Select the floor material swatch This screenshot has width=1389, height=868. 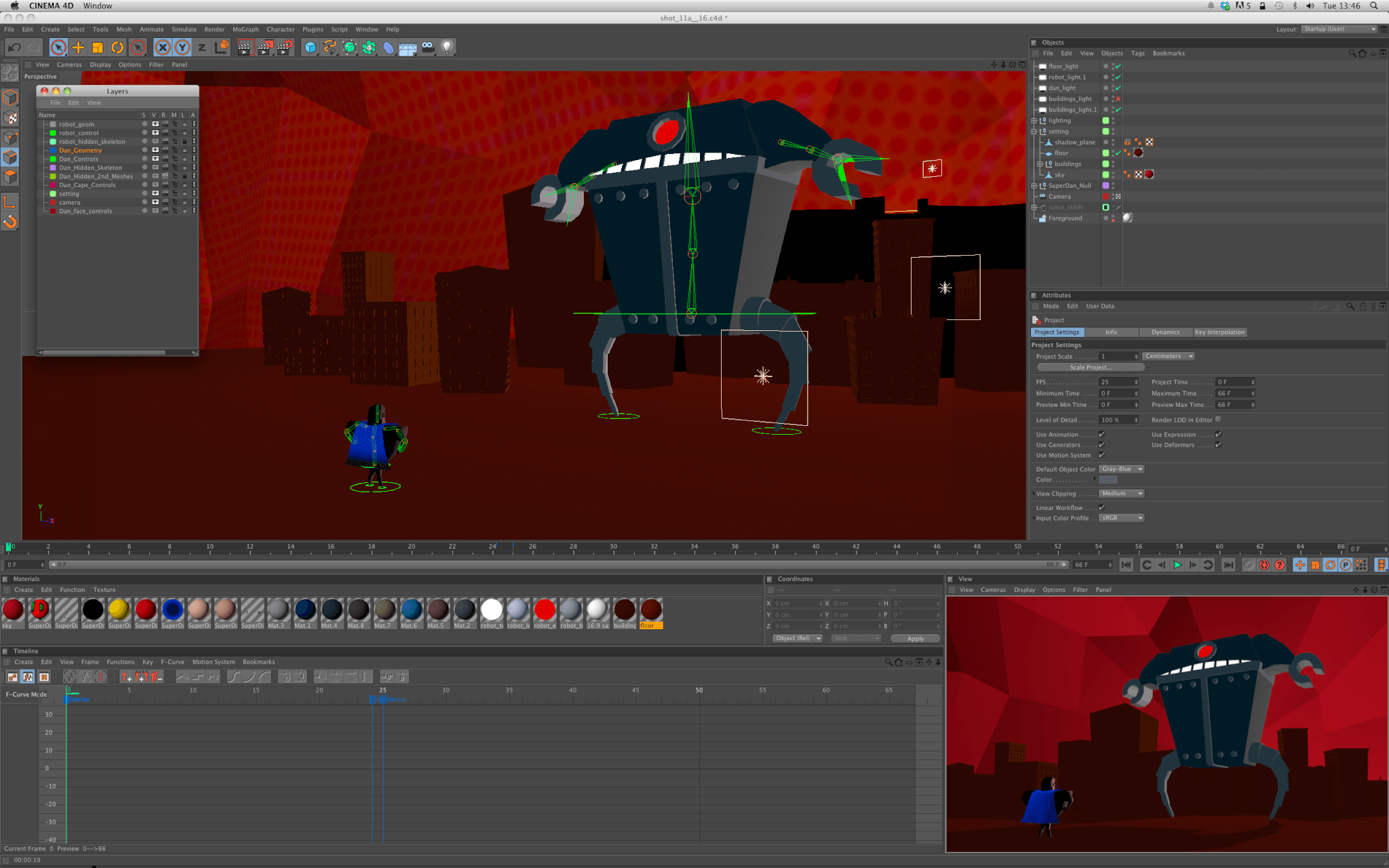coord(650,610)
